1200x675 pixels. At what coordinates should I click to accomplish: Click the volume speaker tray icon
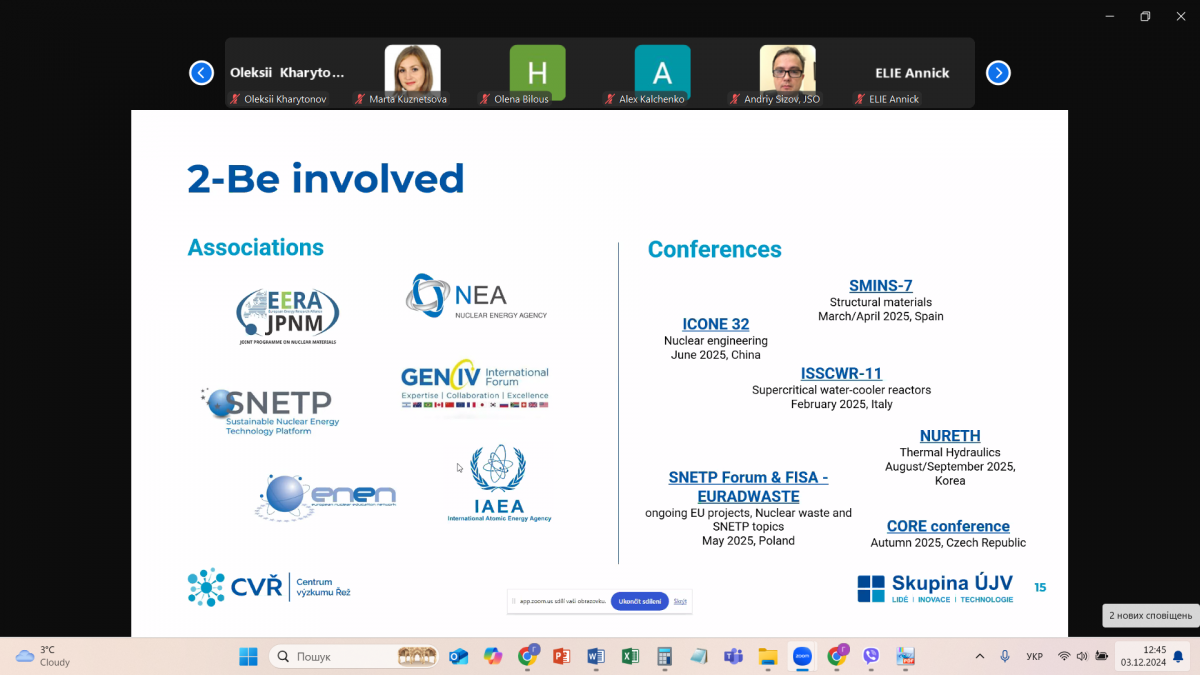click(x=1083, y=657)
